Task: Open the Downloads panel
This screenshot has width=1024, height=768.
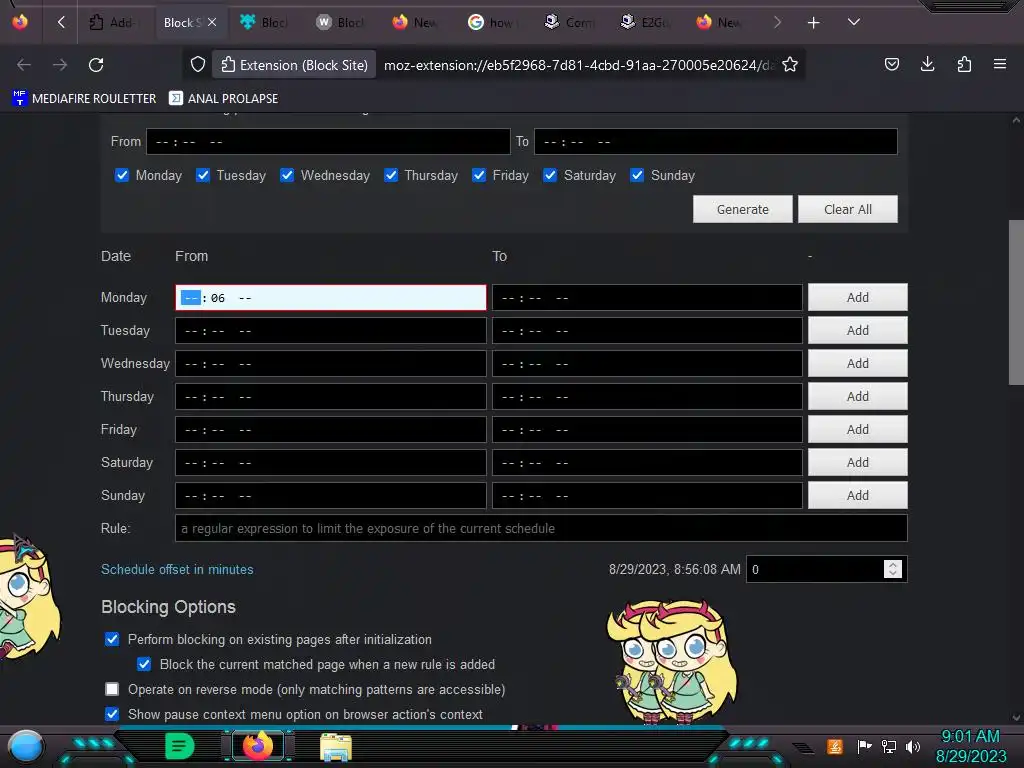Action: pos(927,64)
